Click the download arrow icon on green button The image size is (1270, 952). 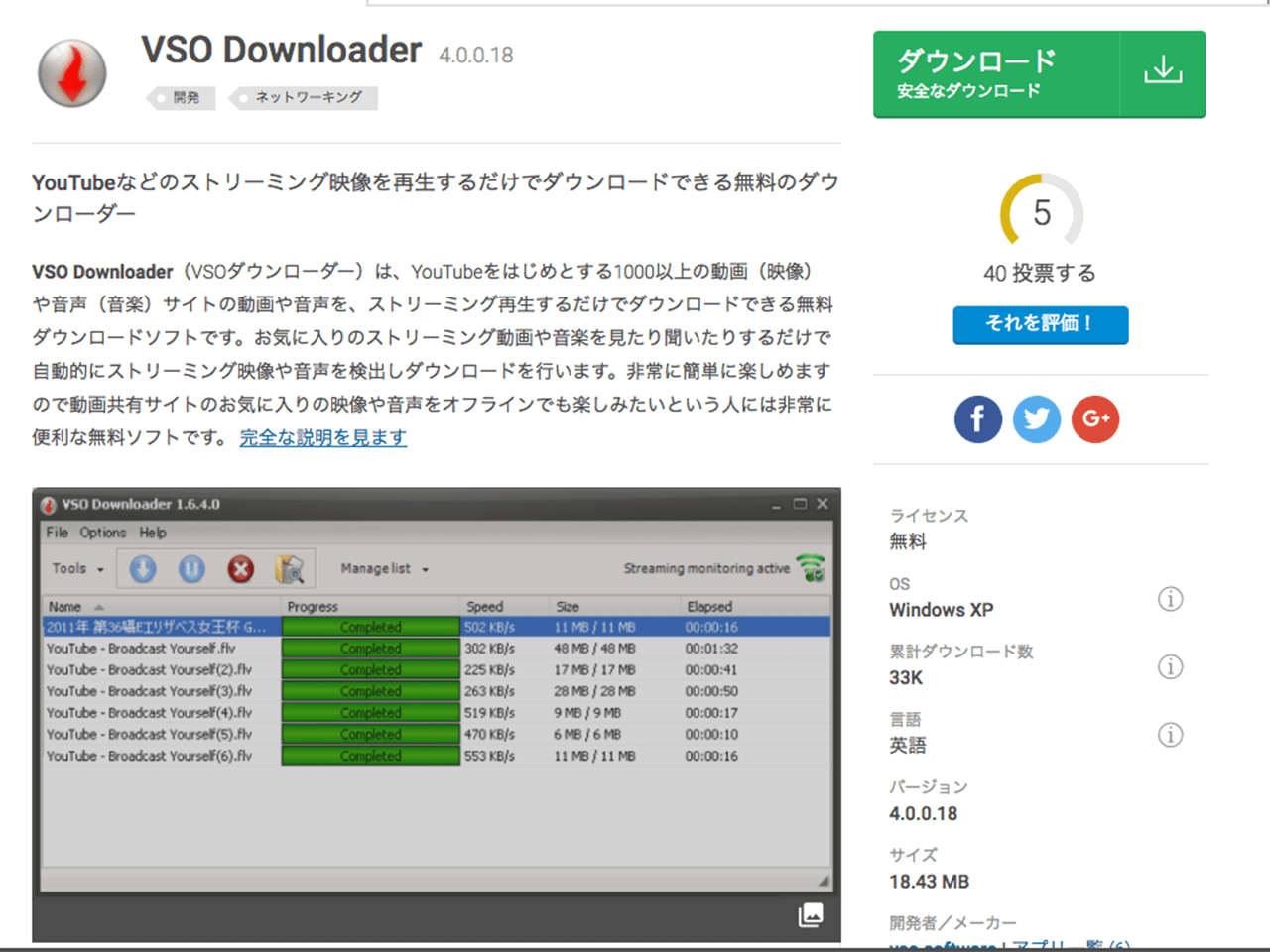coord(1163,71)
